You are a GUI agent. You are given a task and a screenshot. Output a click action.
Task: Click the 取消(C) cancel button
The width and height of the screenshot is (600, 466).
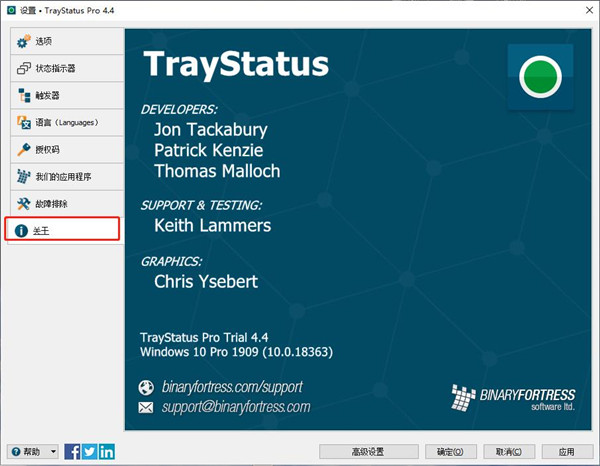click(x=509, y=452)
